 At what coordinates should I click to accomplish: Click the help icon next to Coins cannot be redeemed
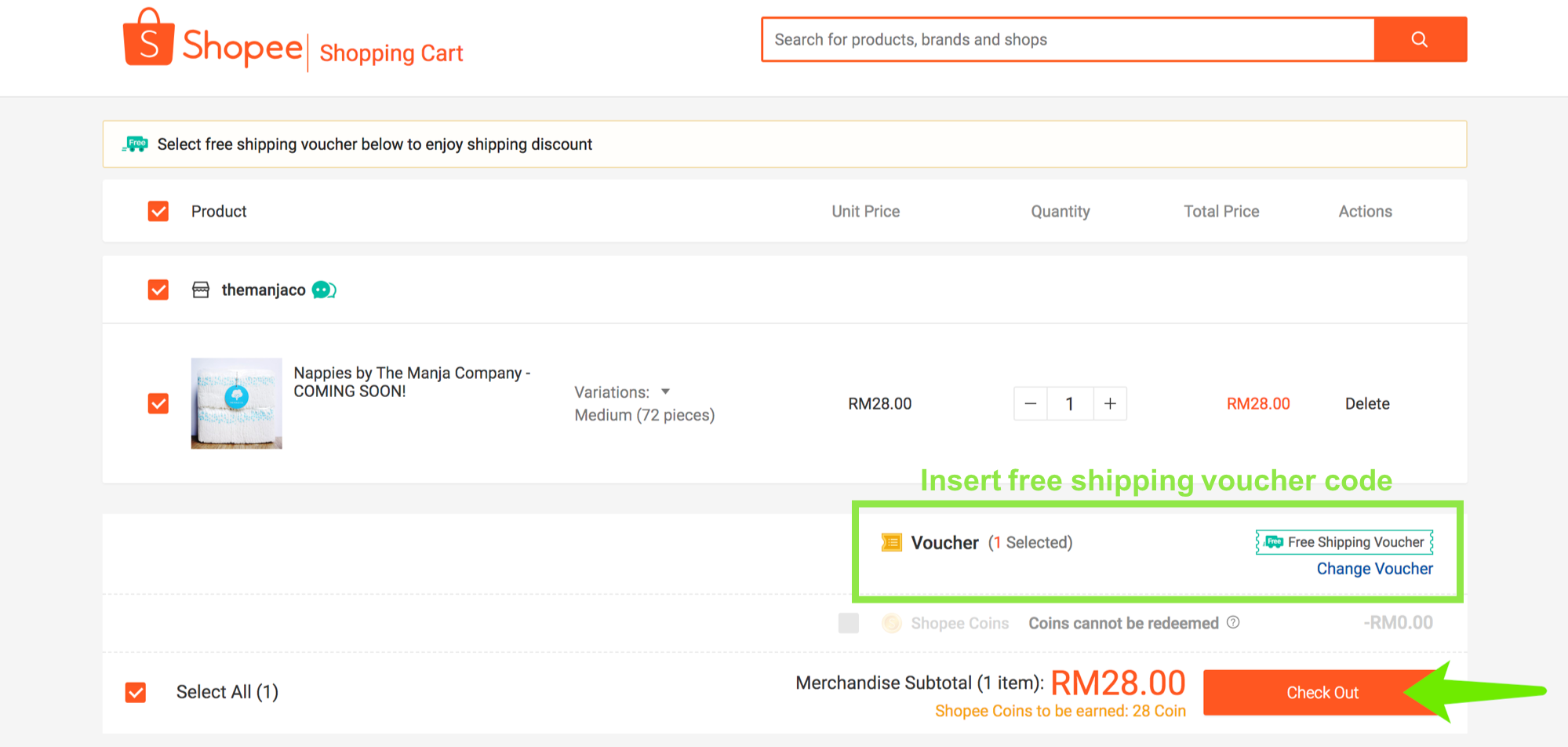coord(1233,622)
